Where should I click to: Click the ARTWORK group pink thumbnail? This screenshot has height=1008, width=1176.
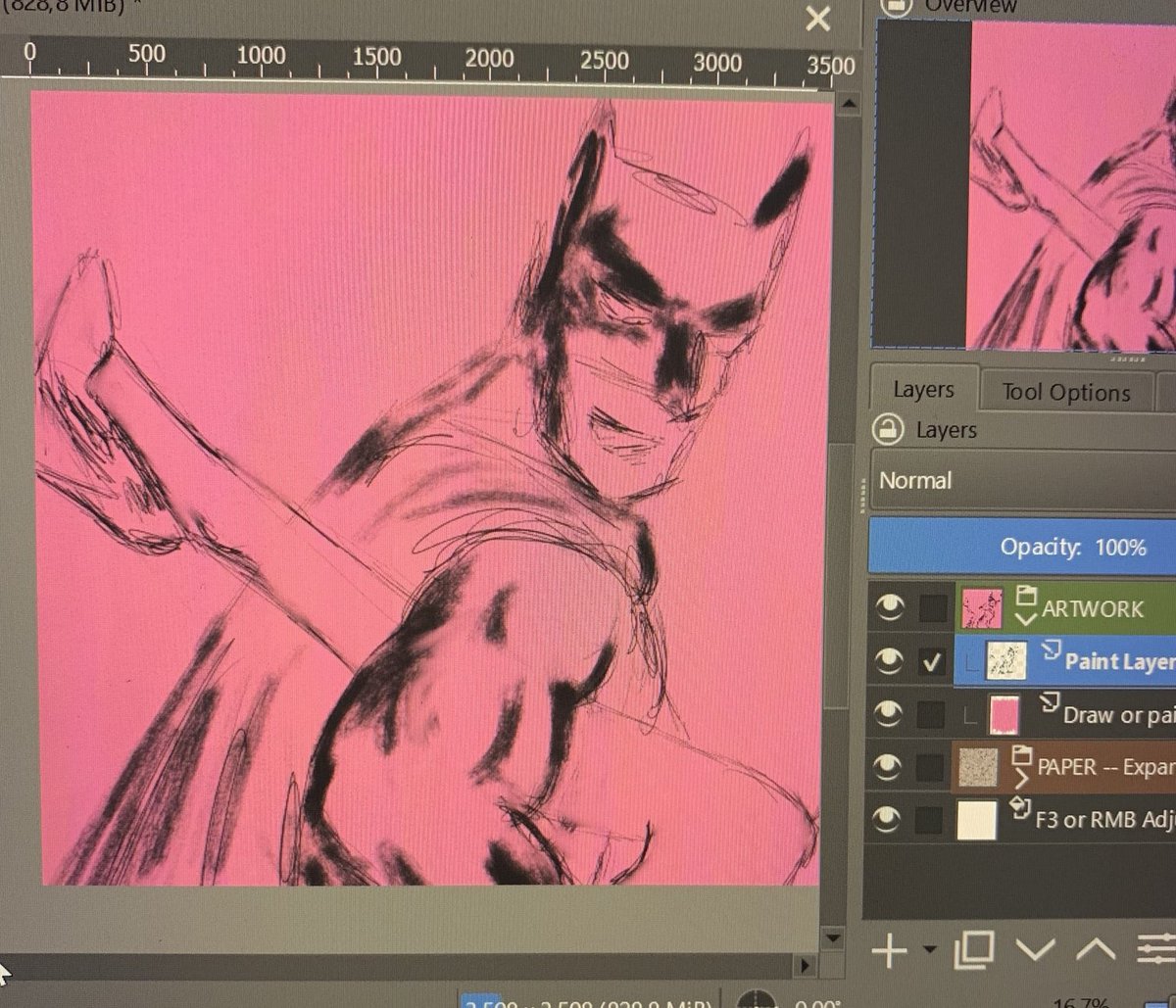[982, 608]
